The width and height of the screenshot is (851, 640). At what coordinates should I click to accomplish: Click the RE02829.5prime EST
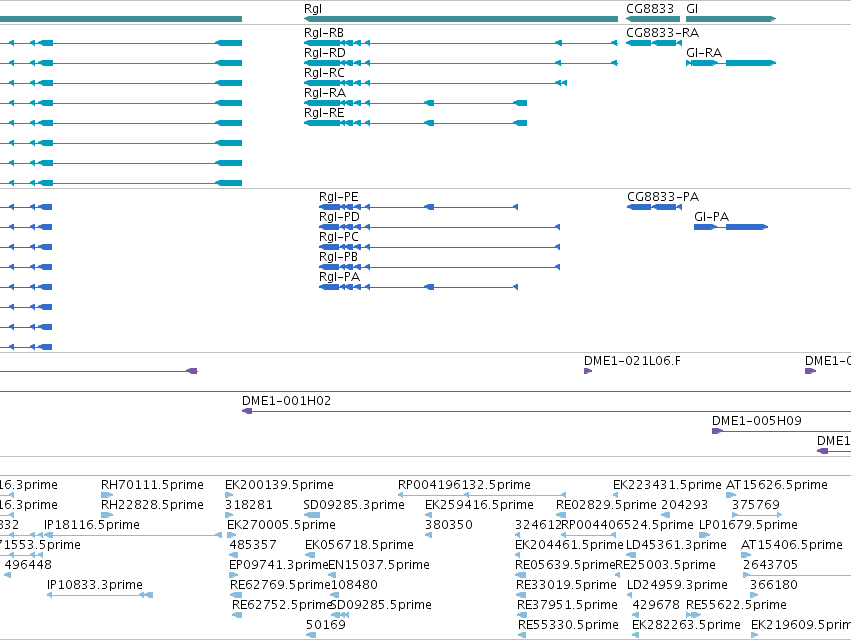coord(561,515)
